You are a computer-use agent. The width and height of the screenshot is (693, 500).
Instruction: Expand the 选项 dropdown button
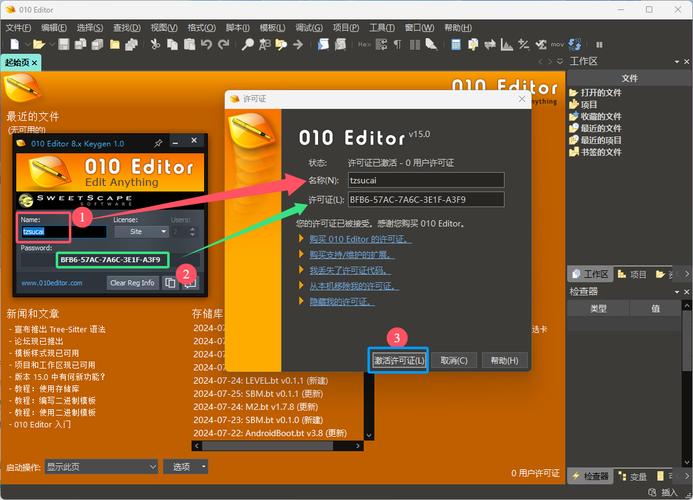(187, 467)
